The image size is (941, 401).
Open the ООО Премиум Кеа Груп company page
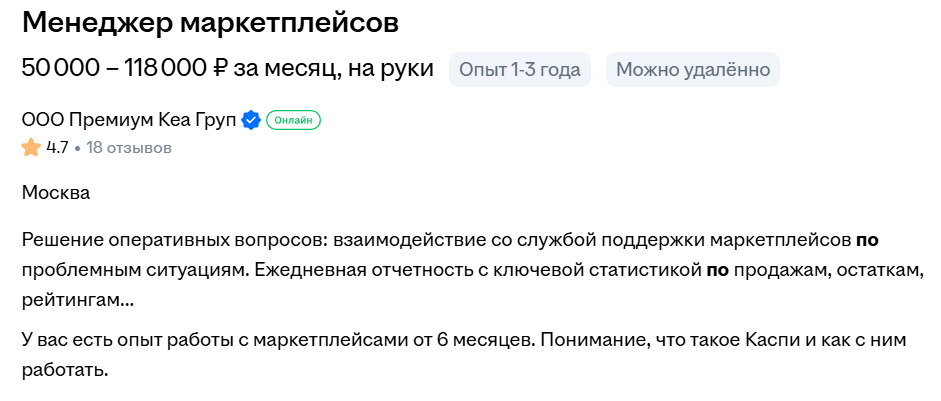(x=129, y=121)
